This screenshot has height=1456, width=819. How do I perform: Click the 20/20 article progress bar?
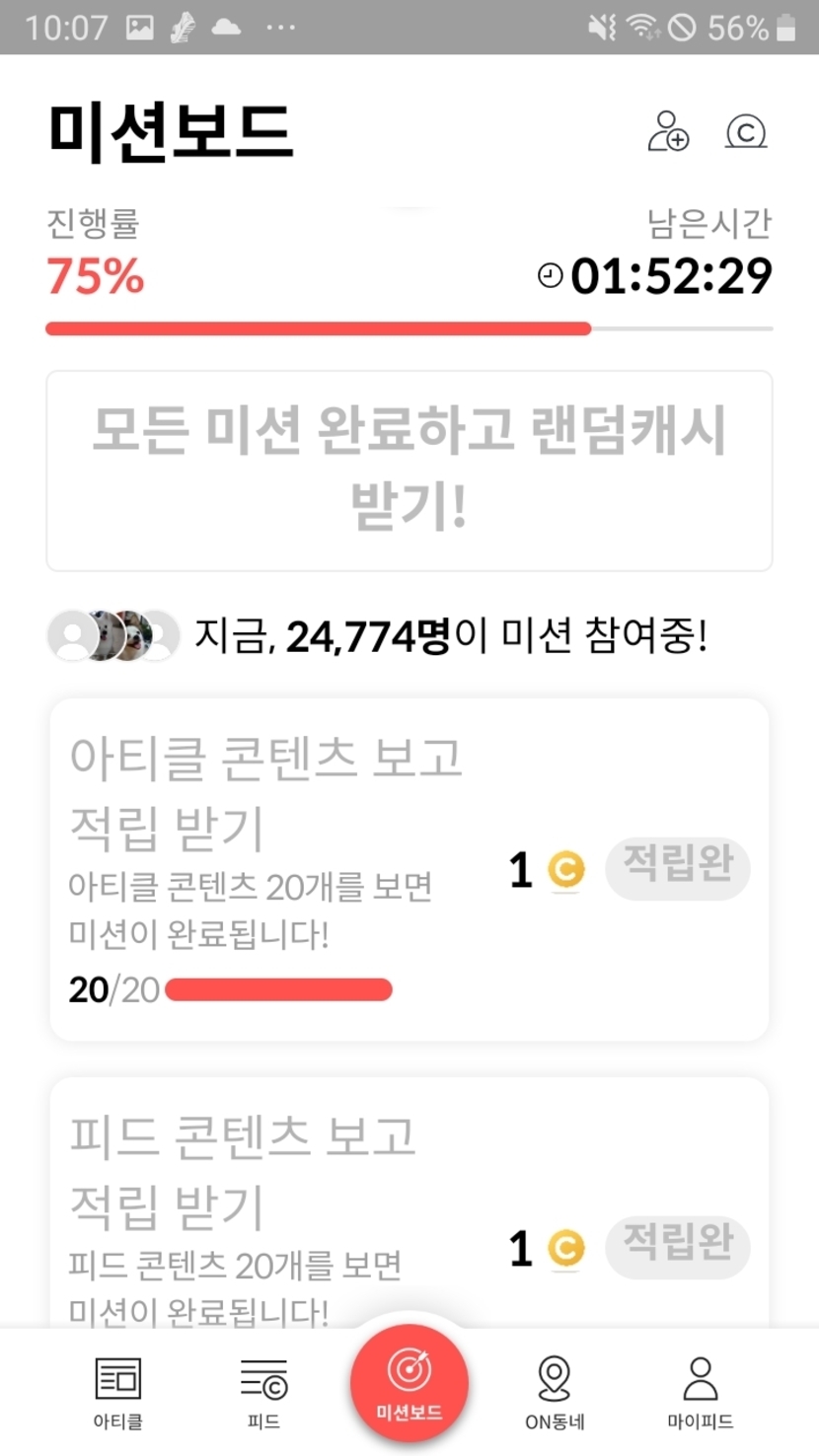pyautogui.click(x=278, y=989)
